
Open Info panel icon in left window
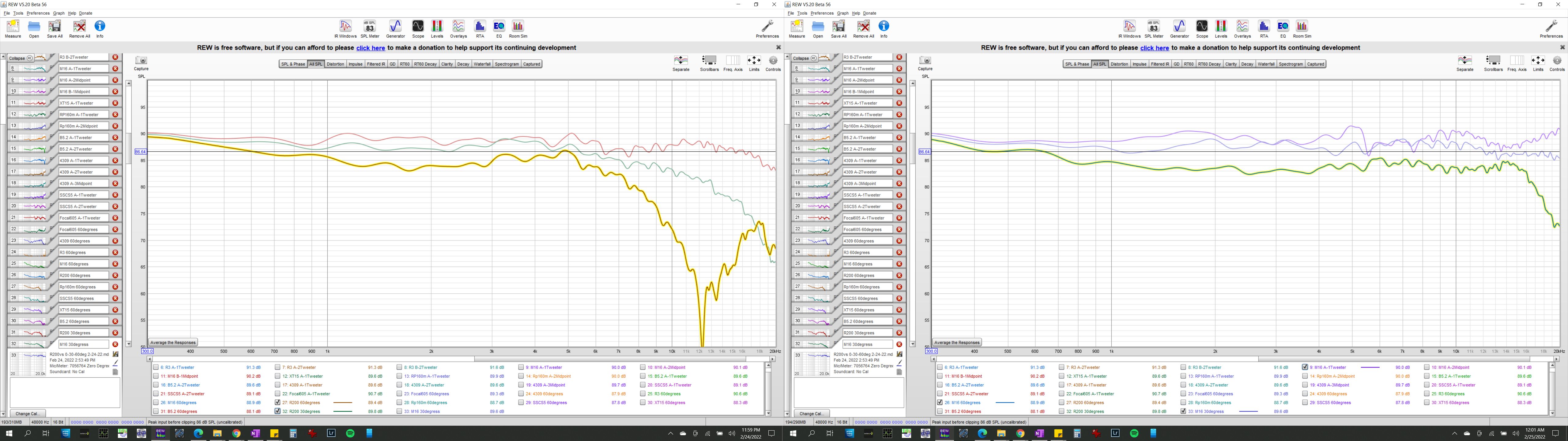pos(100,28)
